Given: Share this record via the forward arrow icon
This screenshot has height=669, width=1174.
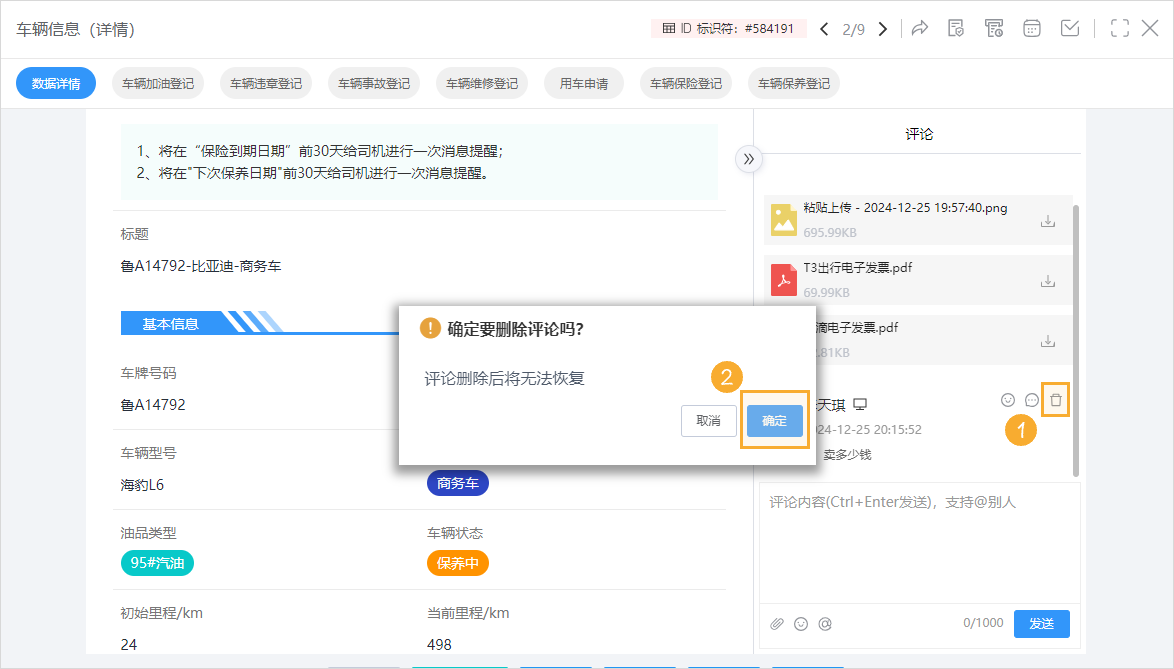Looking at the screenshot, I should (x=920, y=28).
